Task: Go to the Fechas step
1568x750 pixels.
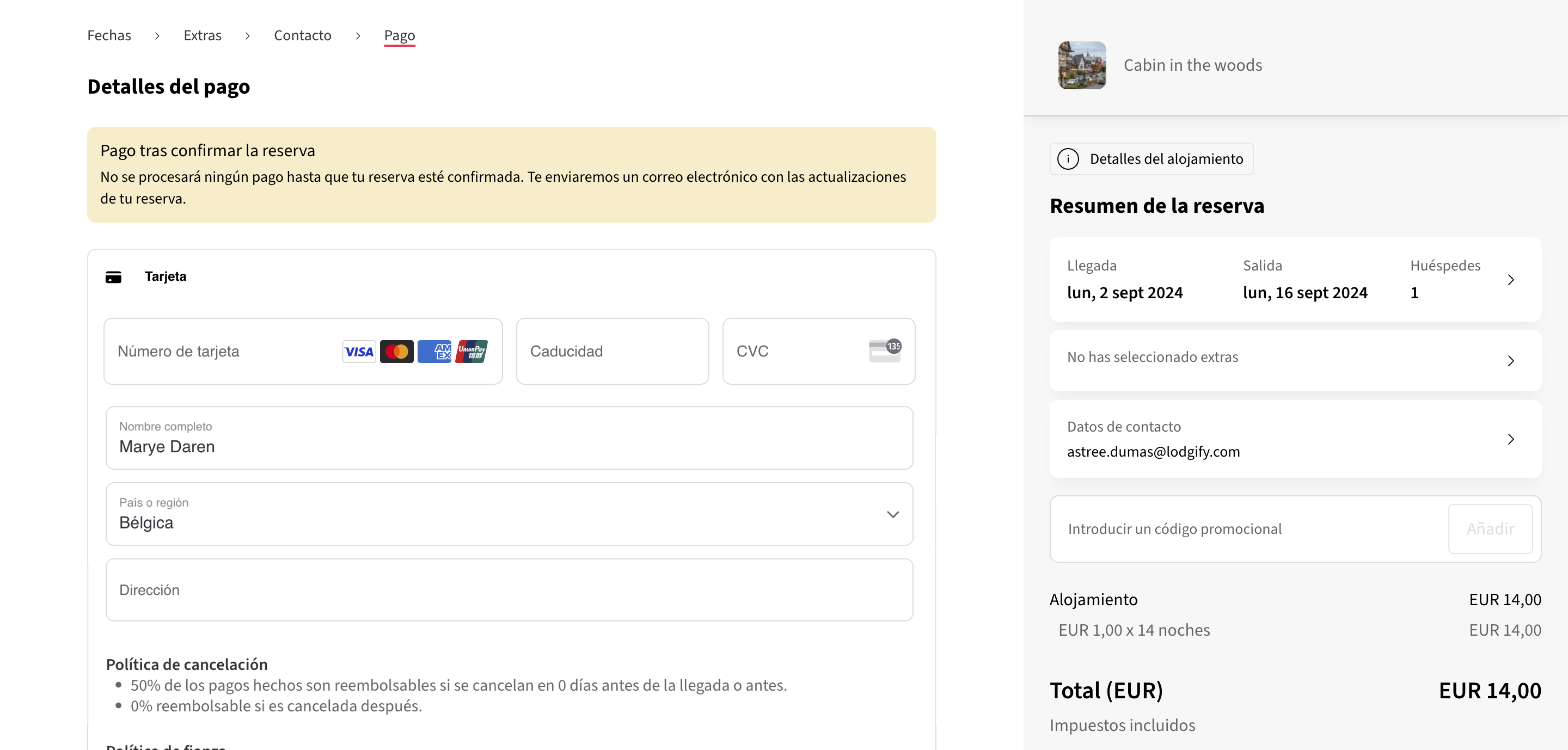Action: pyautogui.click(x=109, y=35)
